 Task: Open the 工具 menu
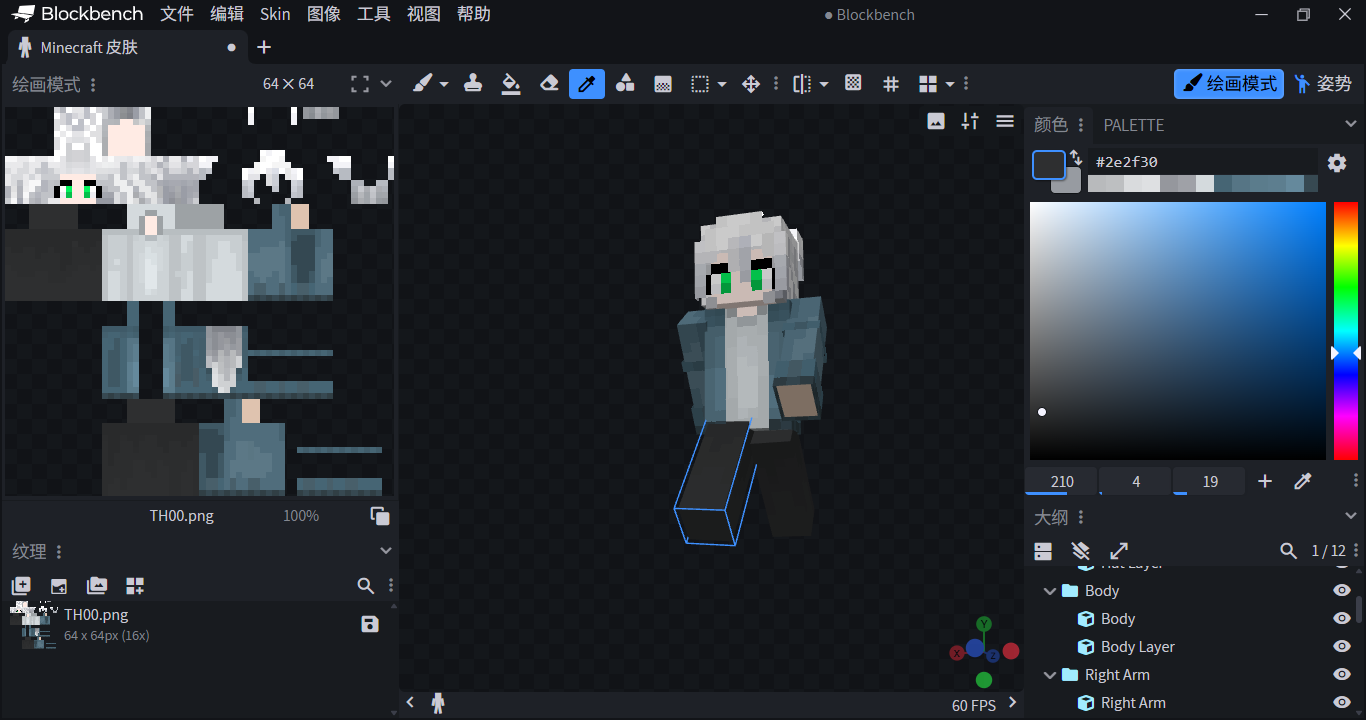click(x=374, y=14)
